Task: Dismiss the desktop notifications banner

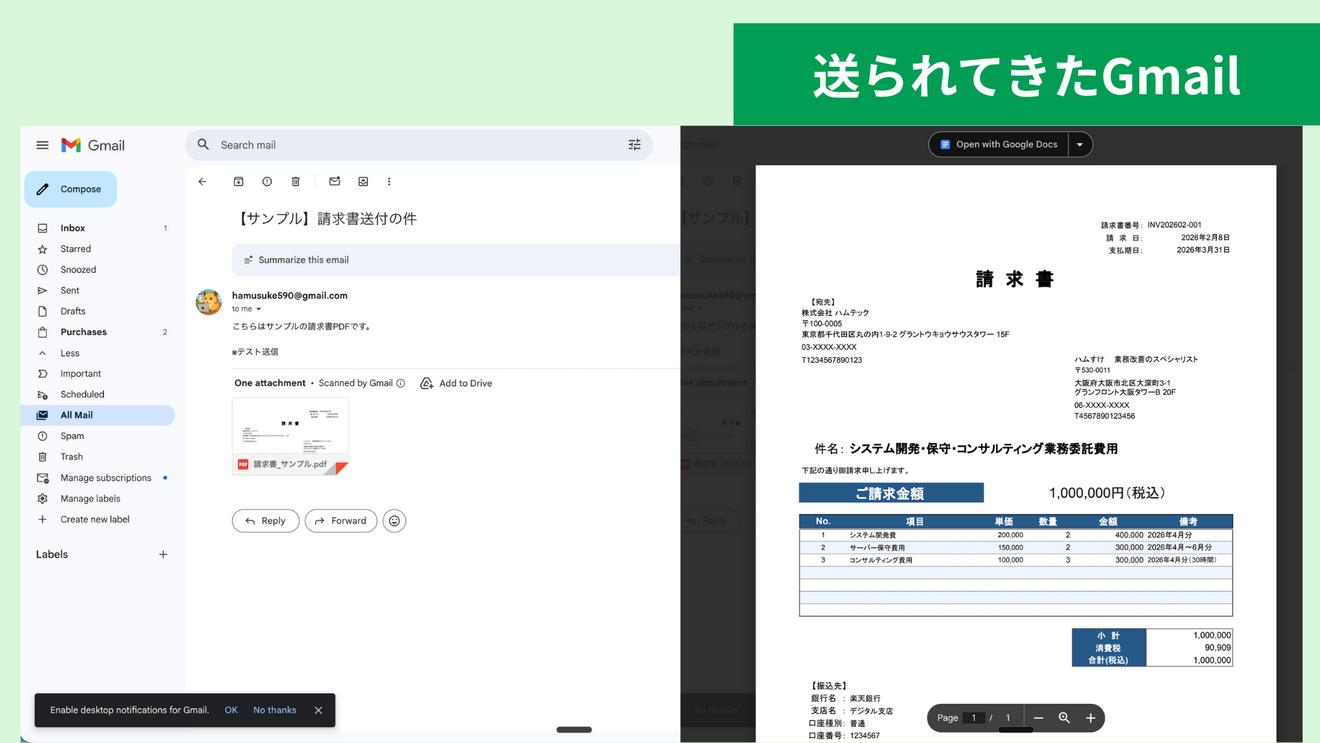Action: coord(318,710)
